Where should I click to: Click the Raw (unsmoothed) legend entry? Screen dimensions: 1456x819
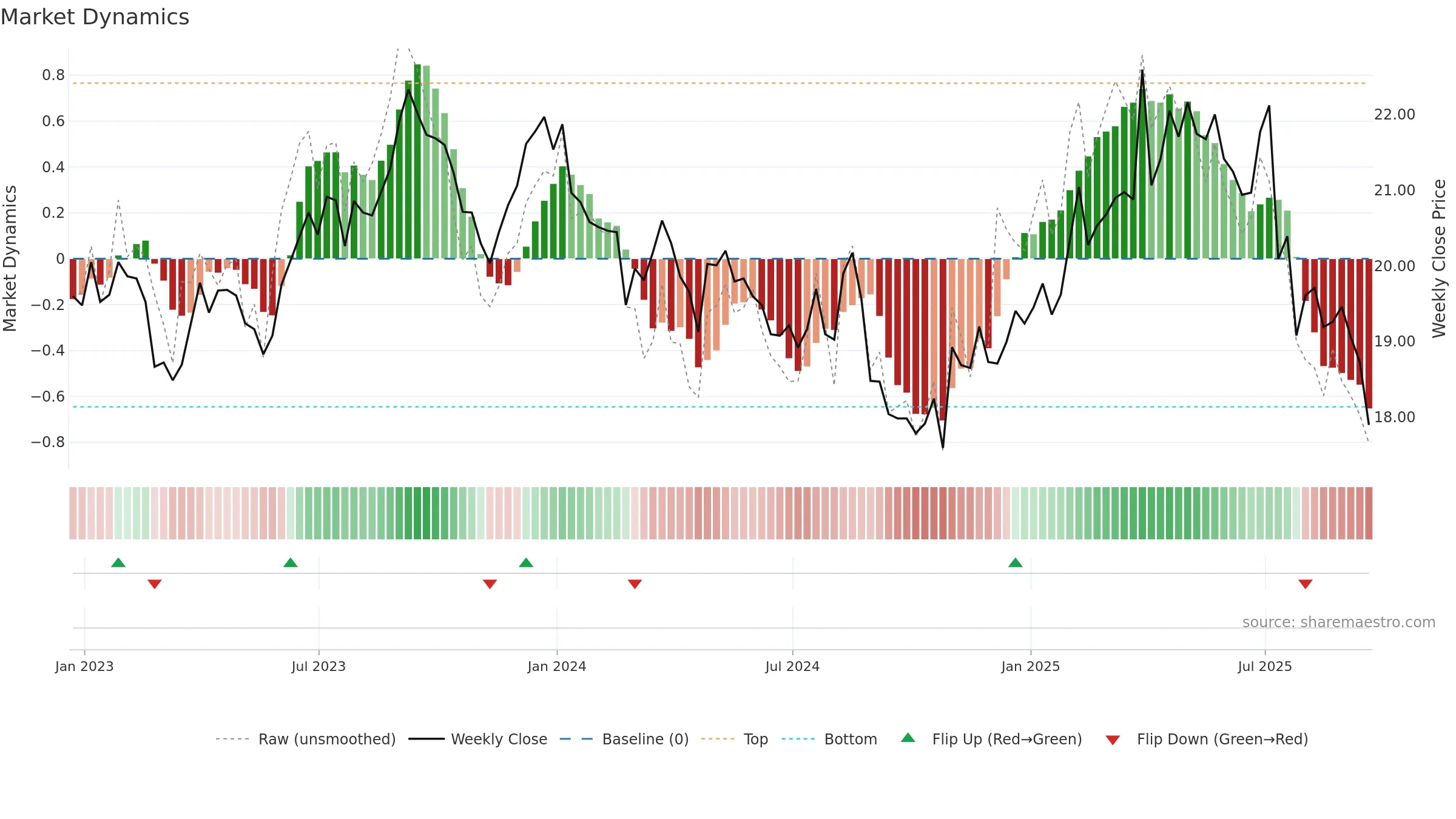point(305,739)
